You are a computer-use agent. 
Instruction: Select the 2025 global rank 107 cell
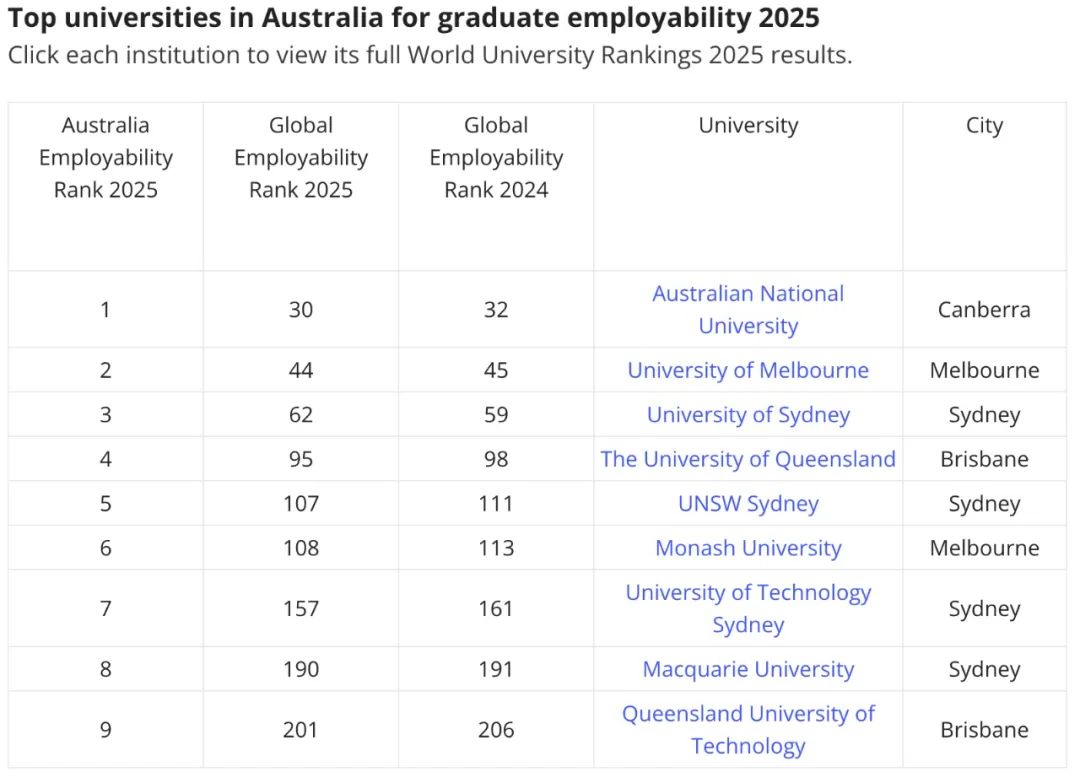click(301, 503)
